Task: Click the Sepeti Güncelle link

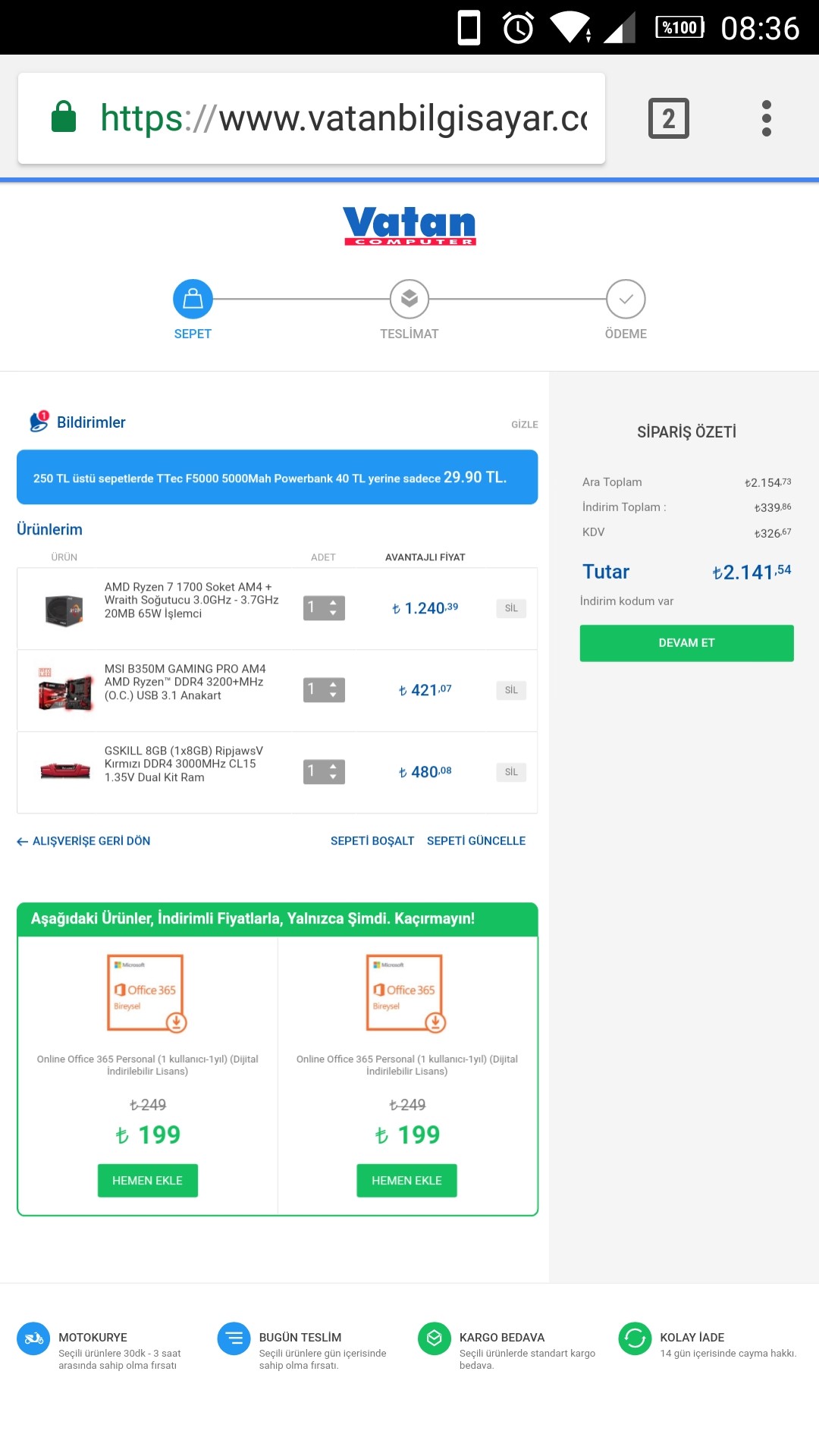Action: (x=476, y=841)
